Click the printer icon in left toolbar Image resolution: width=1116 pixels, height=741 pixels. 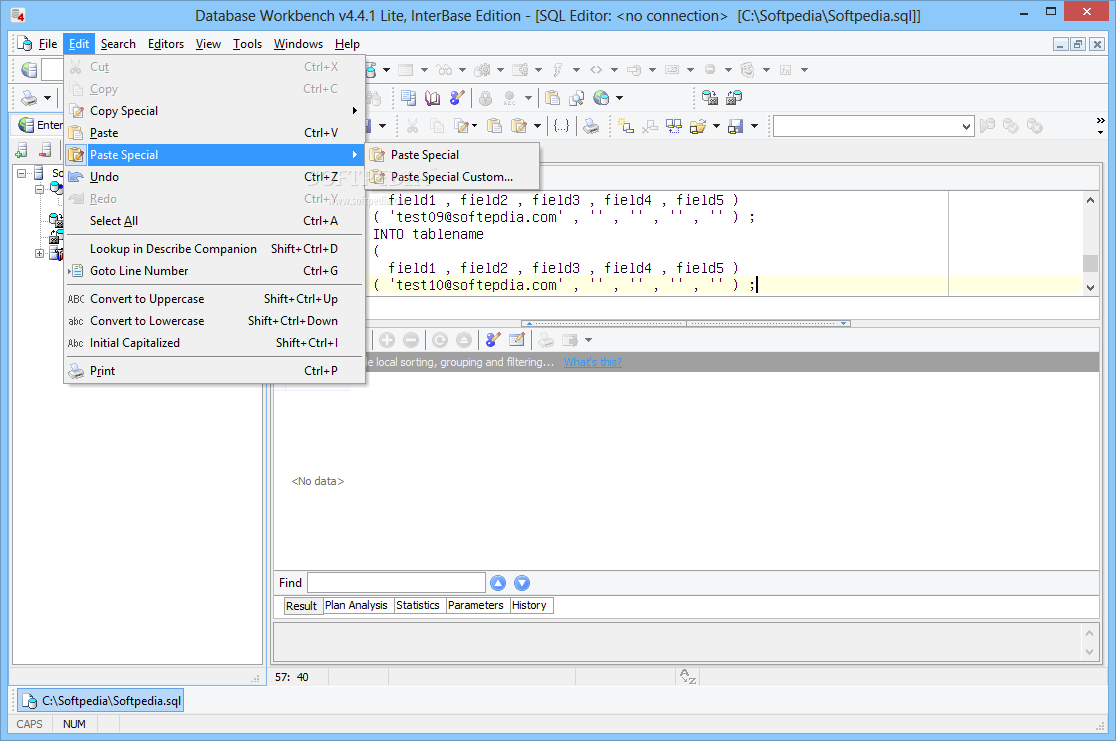click(29, 98)
